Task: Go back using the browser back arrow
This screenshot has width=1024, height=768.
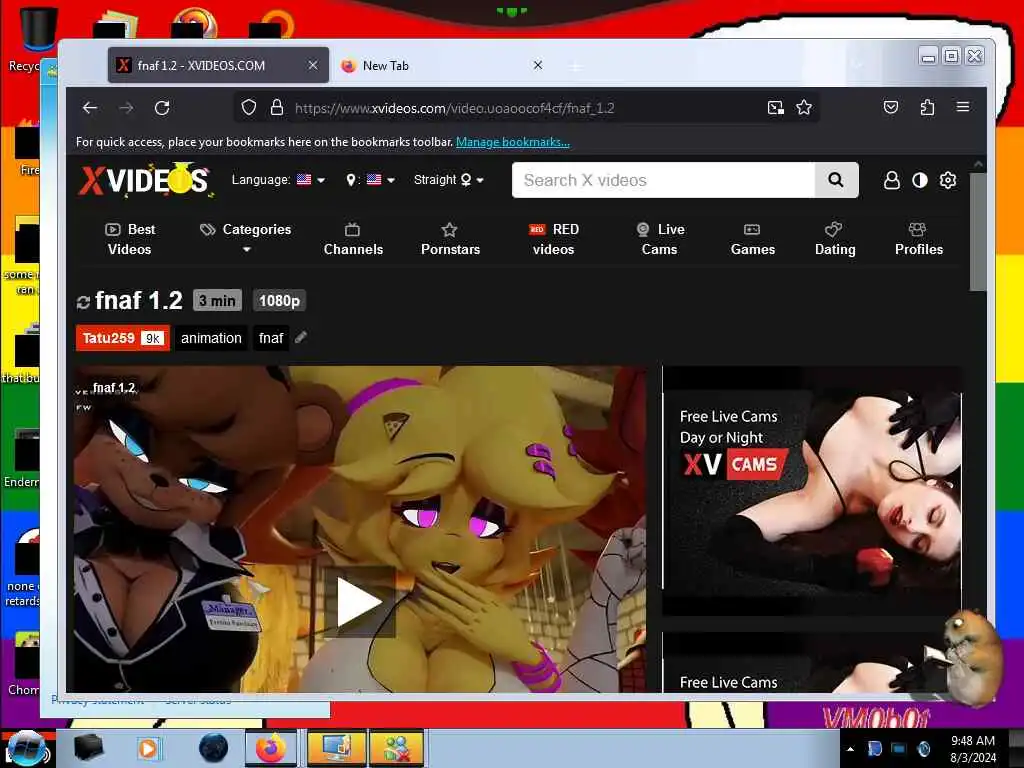Action: tap(90, 108)
